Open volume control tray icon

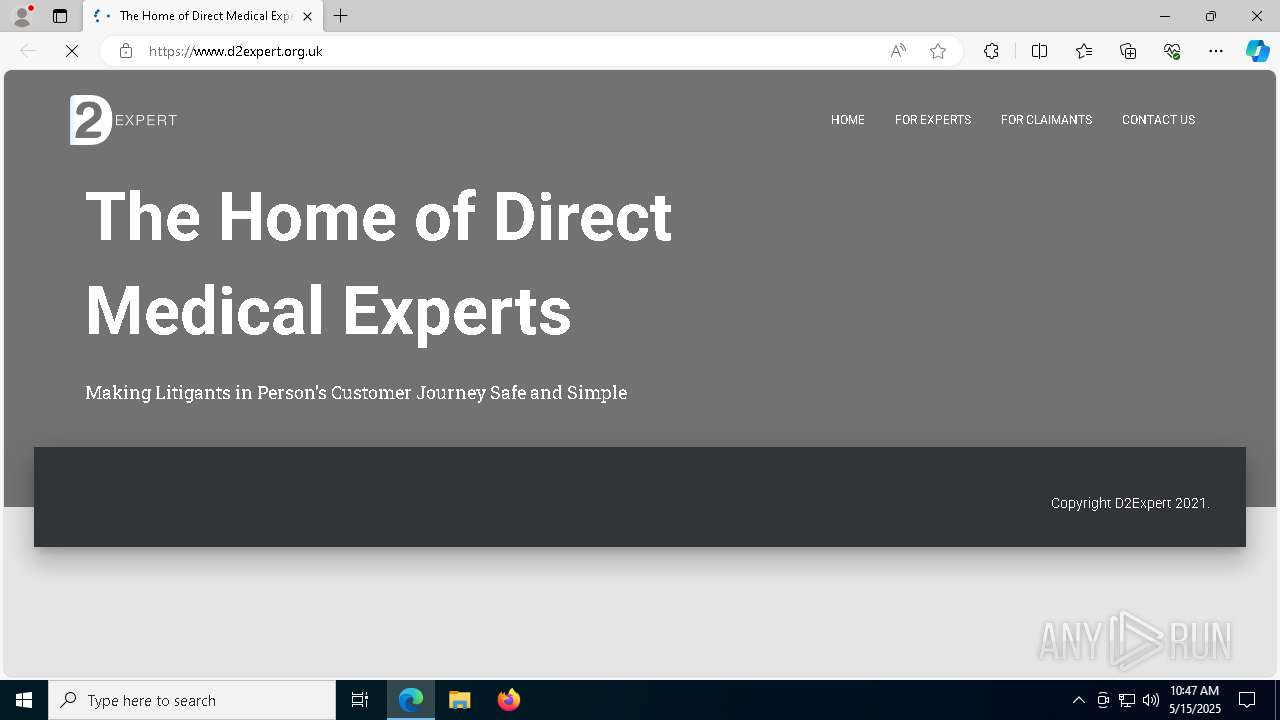point(1151,700)
